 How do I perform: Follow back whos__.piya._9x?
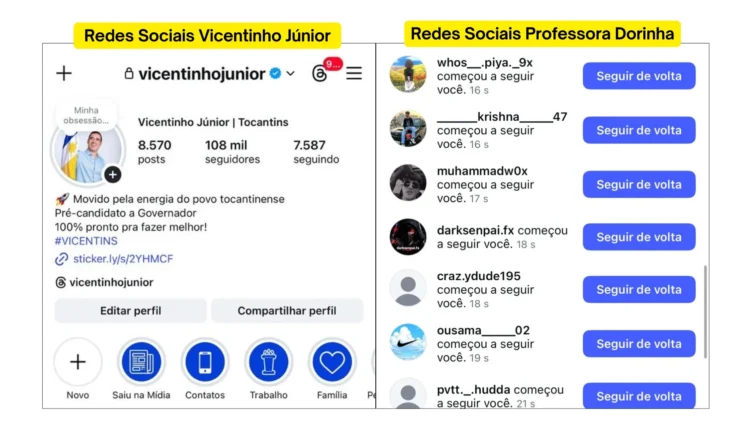[x=639, y=76]
